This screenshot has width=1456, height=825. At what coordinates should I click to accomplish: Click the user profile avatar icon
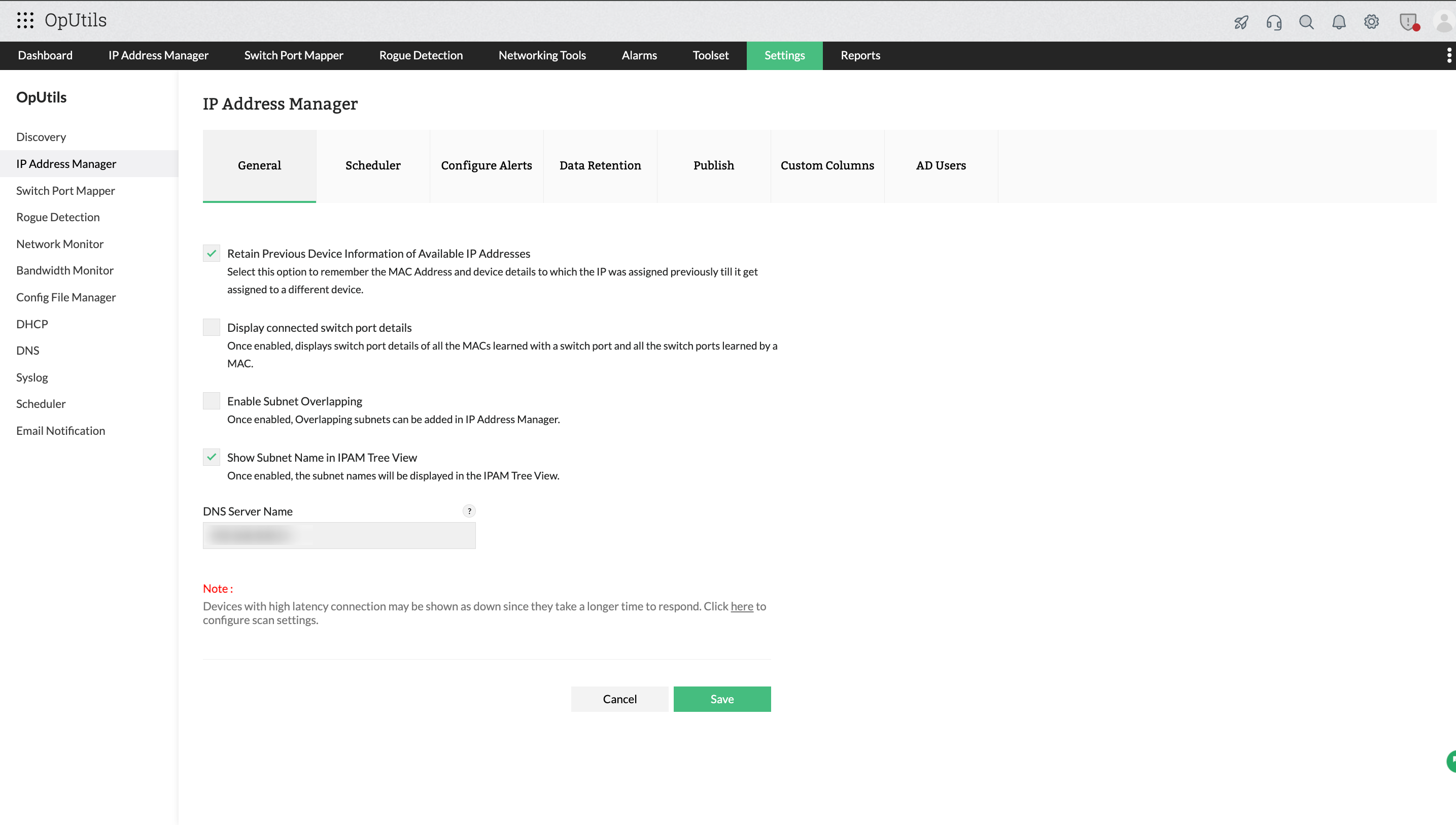1443,22
